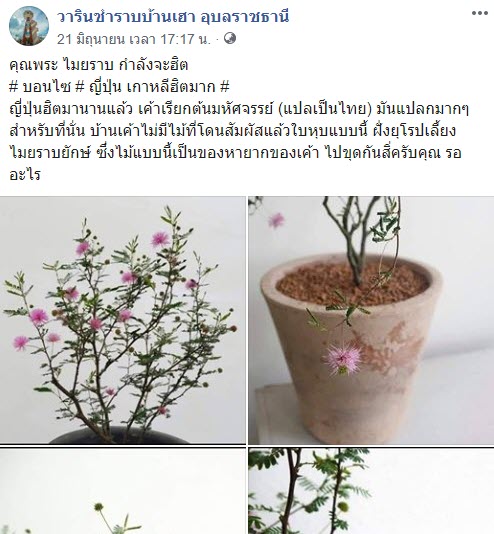Screen dimensions: 494x534
Task: Click the blurry pink flower beside the bare stem
Action: tap(275, 221)
